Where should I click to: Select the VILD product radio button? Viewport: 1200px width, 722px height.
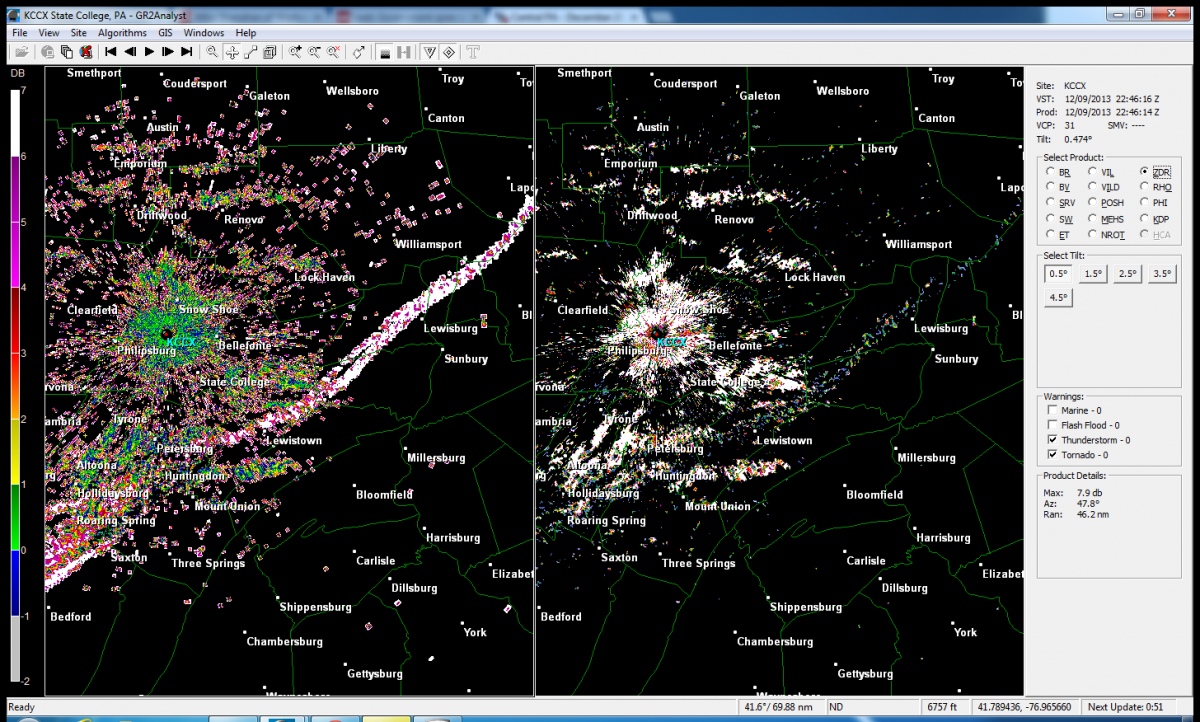(x=1092, y=187)
